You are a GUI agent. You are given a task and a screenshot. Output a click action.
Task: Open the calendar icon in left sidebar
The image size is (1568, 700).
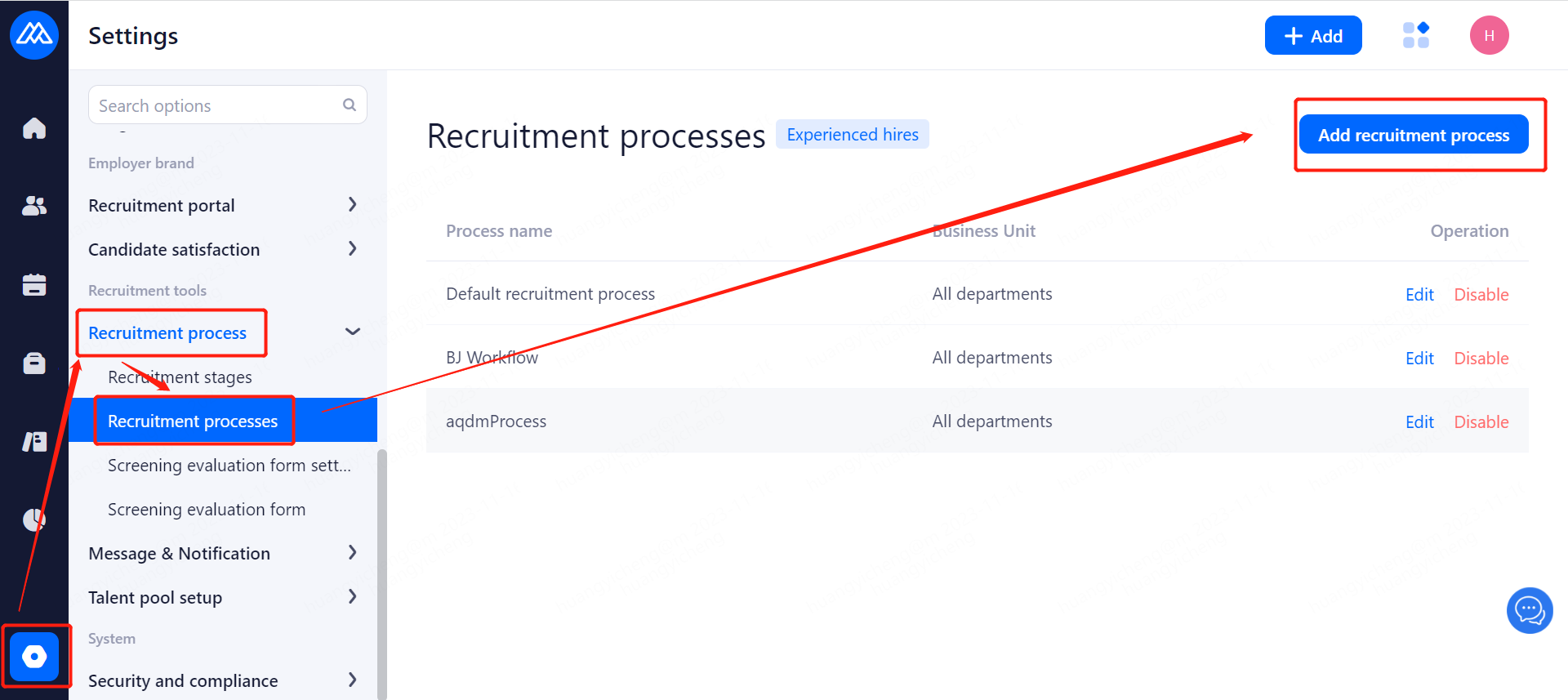[x=34, y=284]
